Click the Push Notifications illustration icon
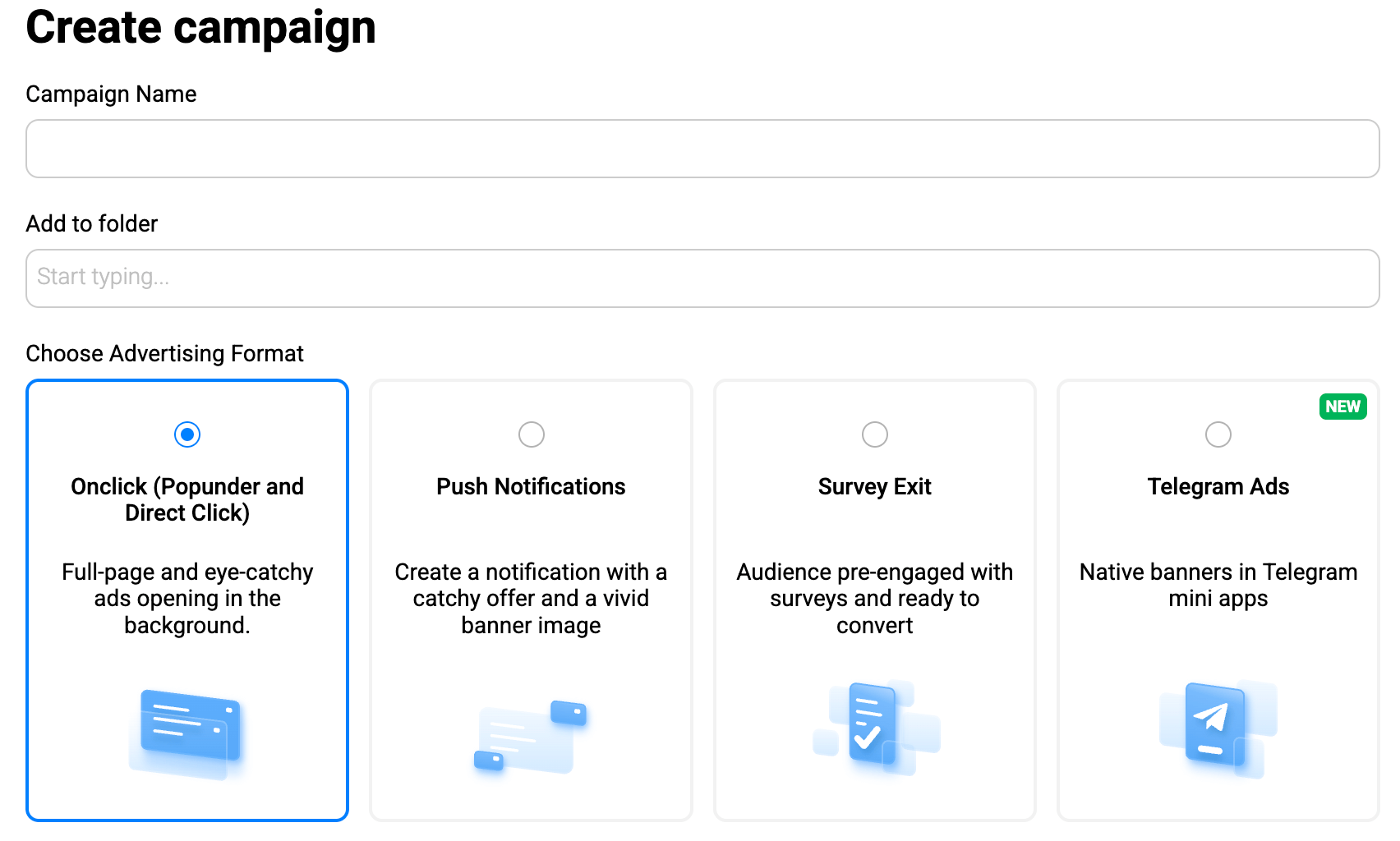The height and width of the screenshot is (841, 1400). pyautogui.click(x=532, y=735)
